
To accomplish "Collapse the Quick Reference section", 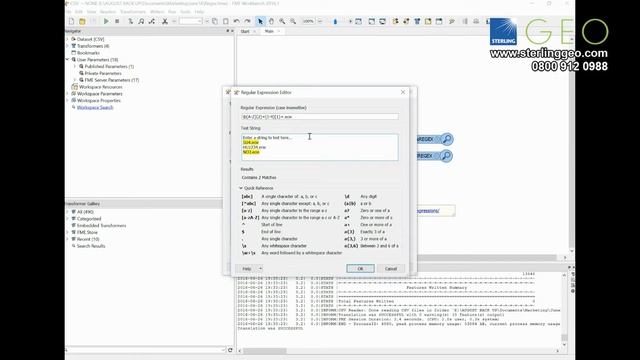I will (x=241, y=188).
